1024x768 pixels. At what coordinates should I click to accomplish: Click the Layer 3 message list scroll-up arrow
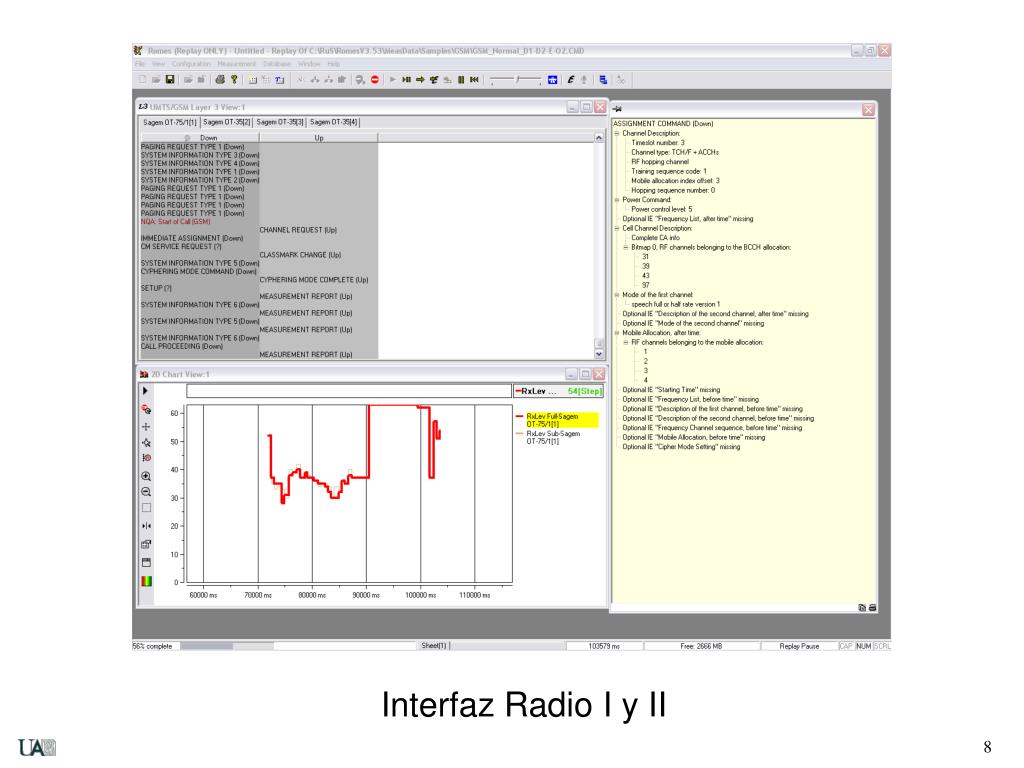click(599, 138)
